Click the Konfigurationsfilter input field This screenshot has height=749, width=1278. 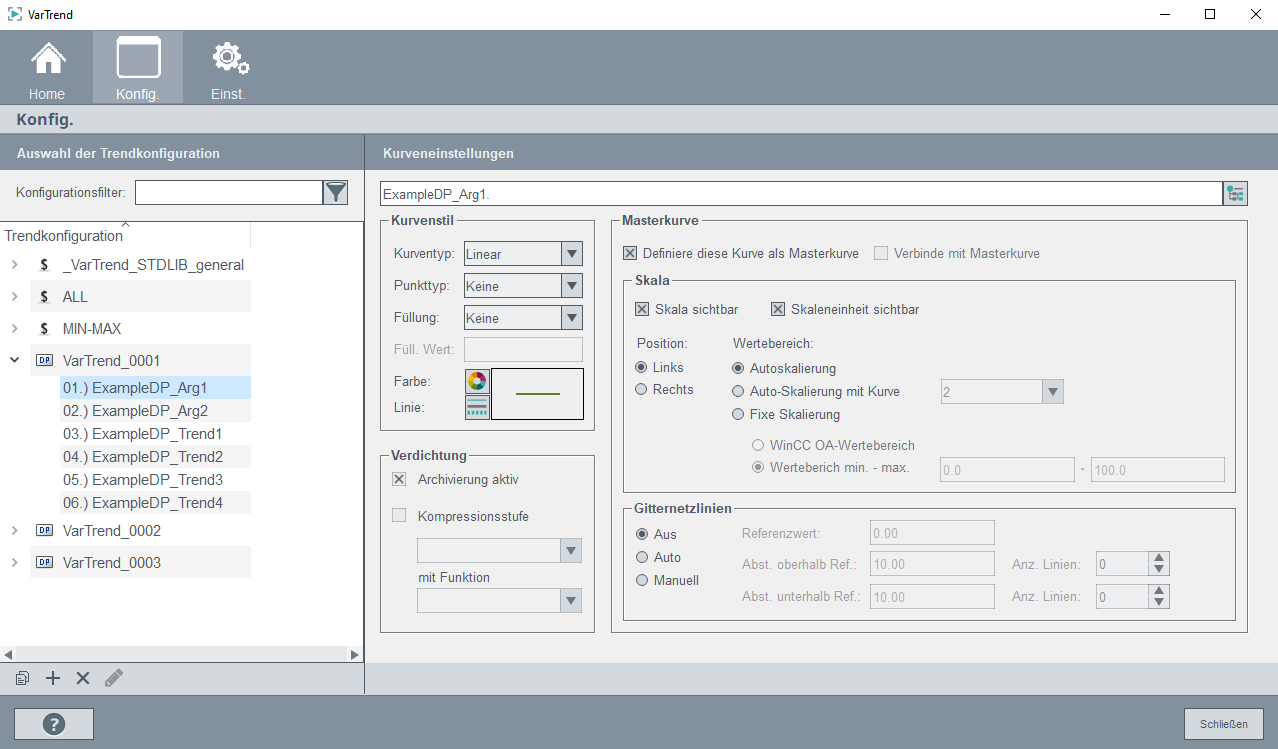click(x=228, y=192)
